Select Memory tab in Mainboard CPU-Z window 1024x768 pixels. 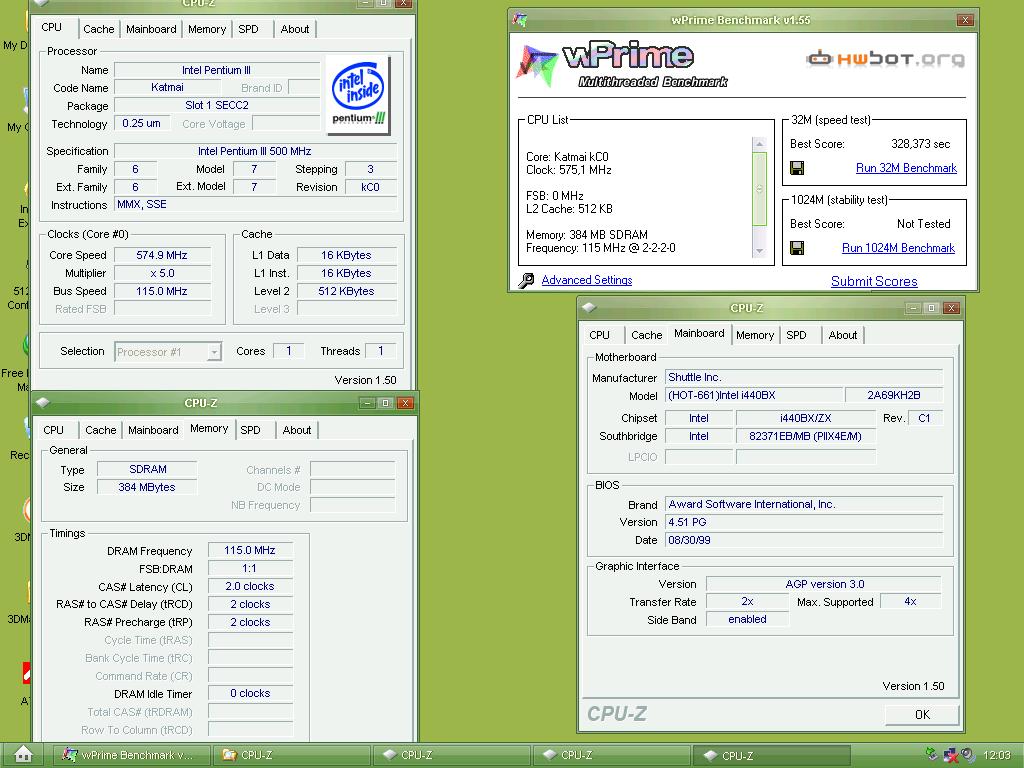pyautogui.click(x=755, y=335)
